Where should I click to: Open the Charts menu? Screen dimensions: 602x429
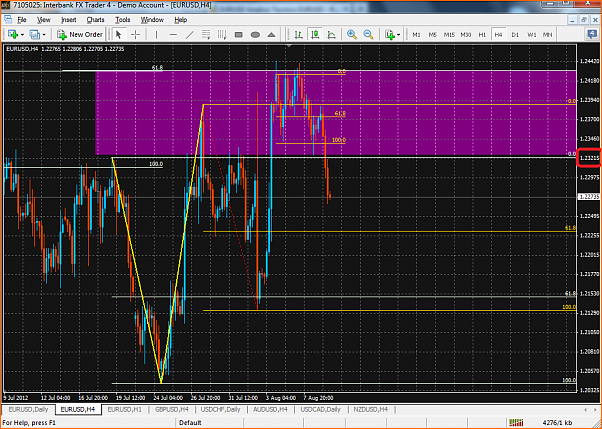coord(95,20)
